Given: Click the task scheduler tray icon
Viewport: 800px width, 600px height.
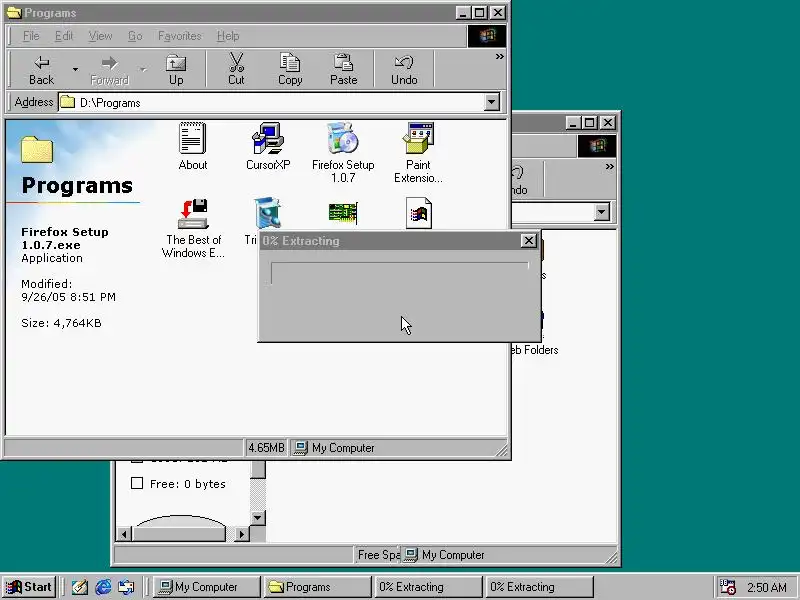Looking at the screenshot, I should (x=727, y=587).
